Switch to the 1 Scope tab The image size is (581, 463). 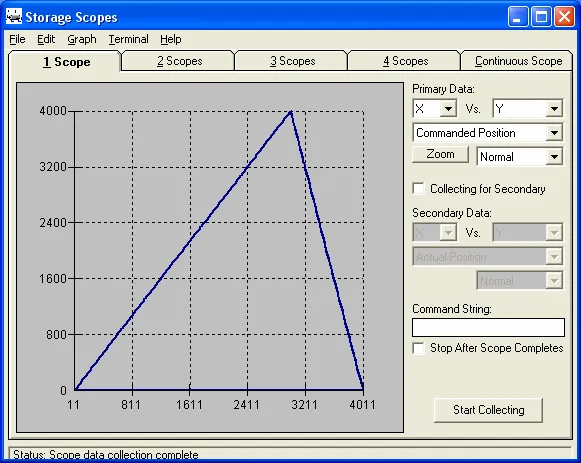click(65, 61)
